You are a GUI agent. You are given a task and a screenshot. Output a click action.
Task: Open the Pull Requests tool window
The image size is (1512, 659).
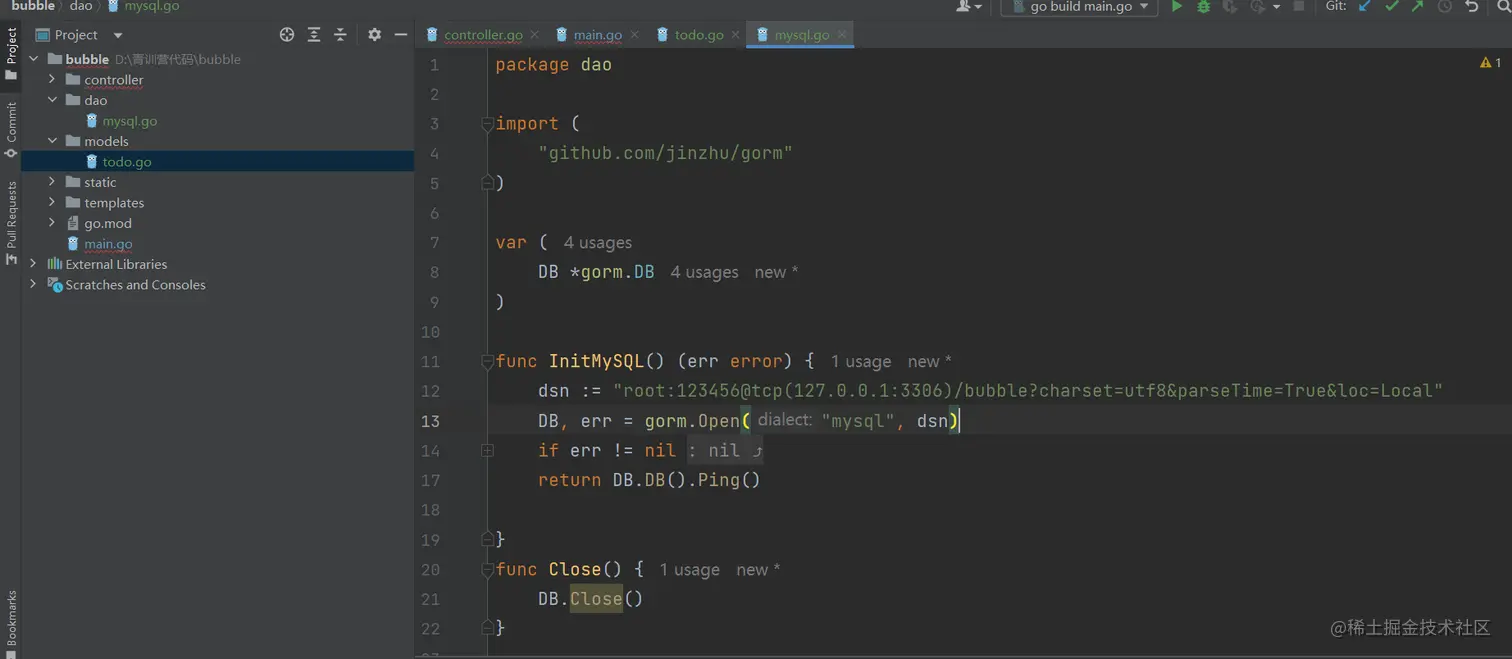11,222
